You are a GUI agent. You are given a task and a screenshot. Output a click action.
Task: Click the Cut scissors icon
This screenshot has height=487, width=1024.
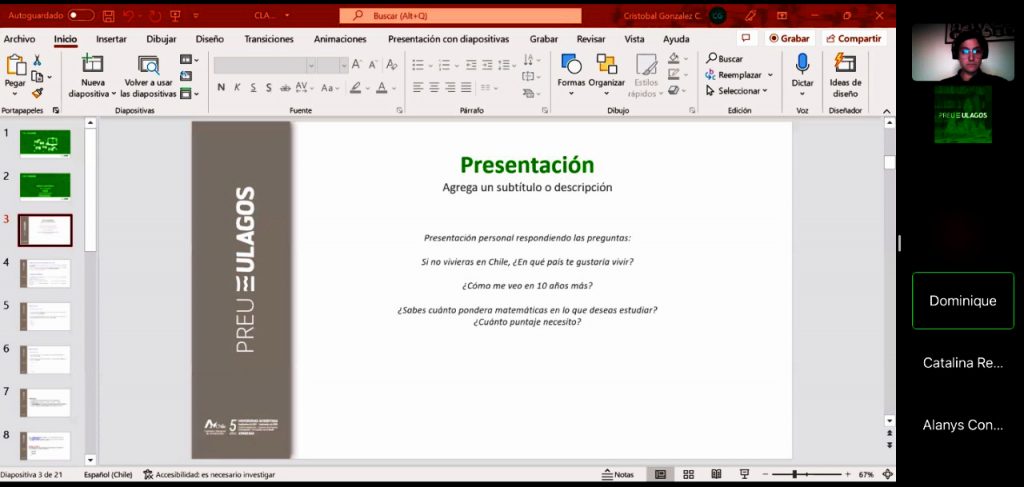(x=37, y=60)
